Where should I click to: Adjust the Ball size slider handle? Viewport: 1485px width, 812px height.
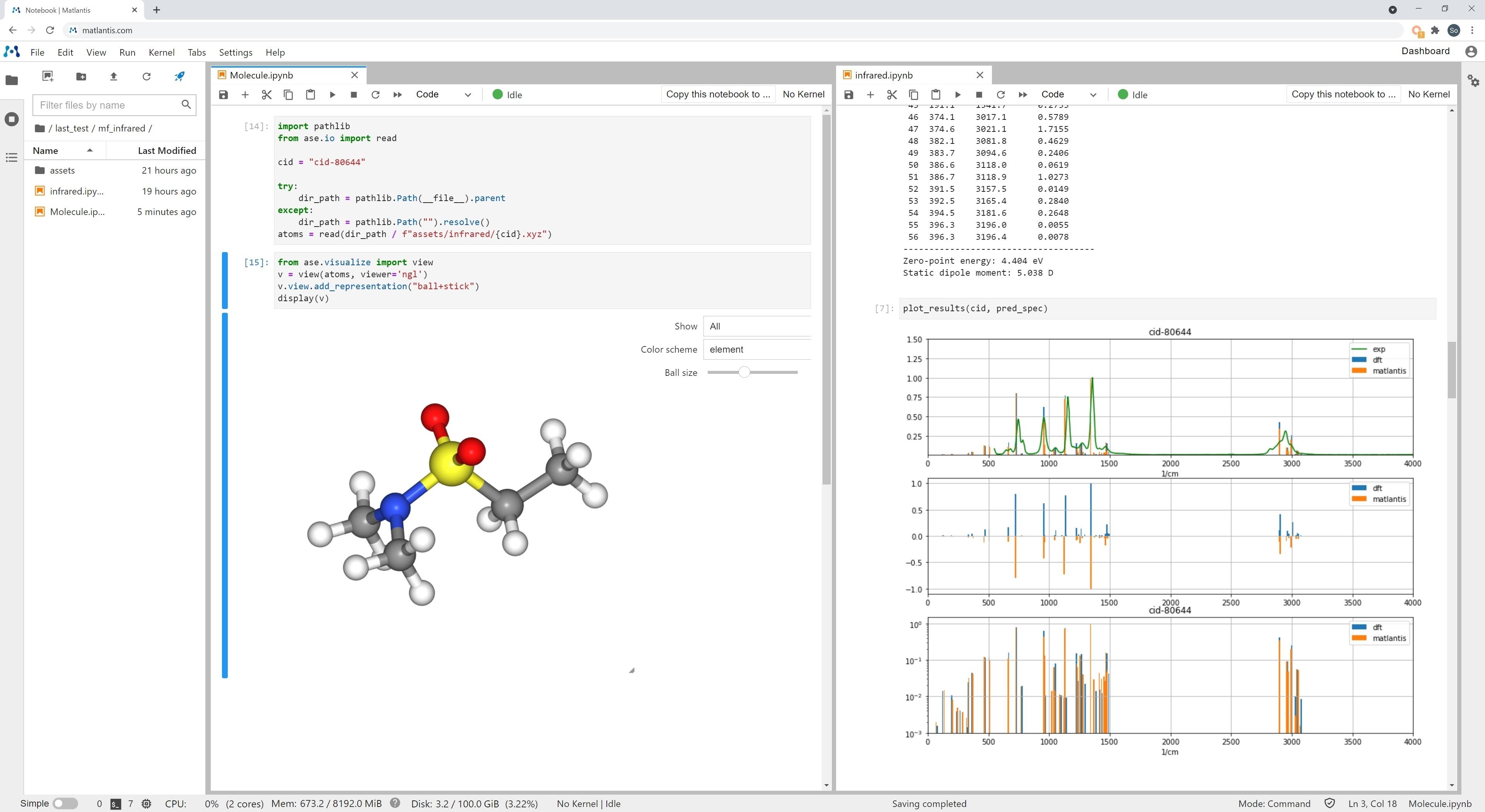pos(744,372)
